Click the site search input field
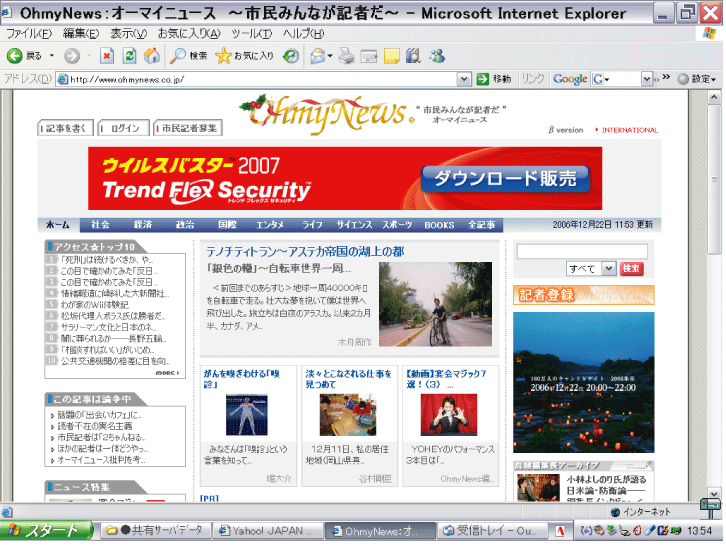The height and width of the screenshot is (546, 726). (582, 251)
